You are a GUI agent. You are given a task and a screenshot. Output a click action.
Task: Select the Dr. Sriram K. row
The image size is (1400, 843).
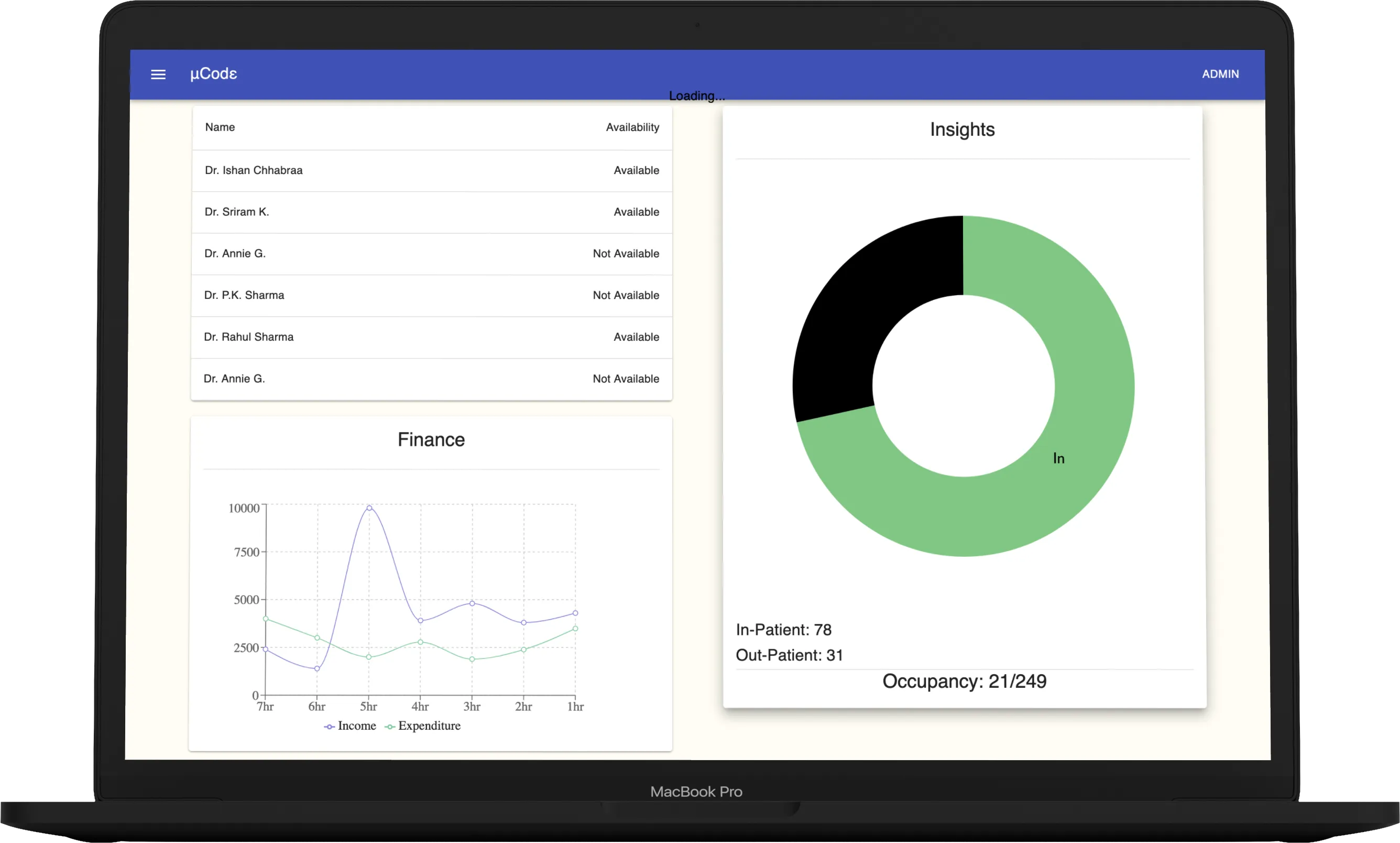pos(432,212)
